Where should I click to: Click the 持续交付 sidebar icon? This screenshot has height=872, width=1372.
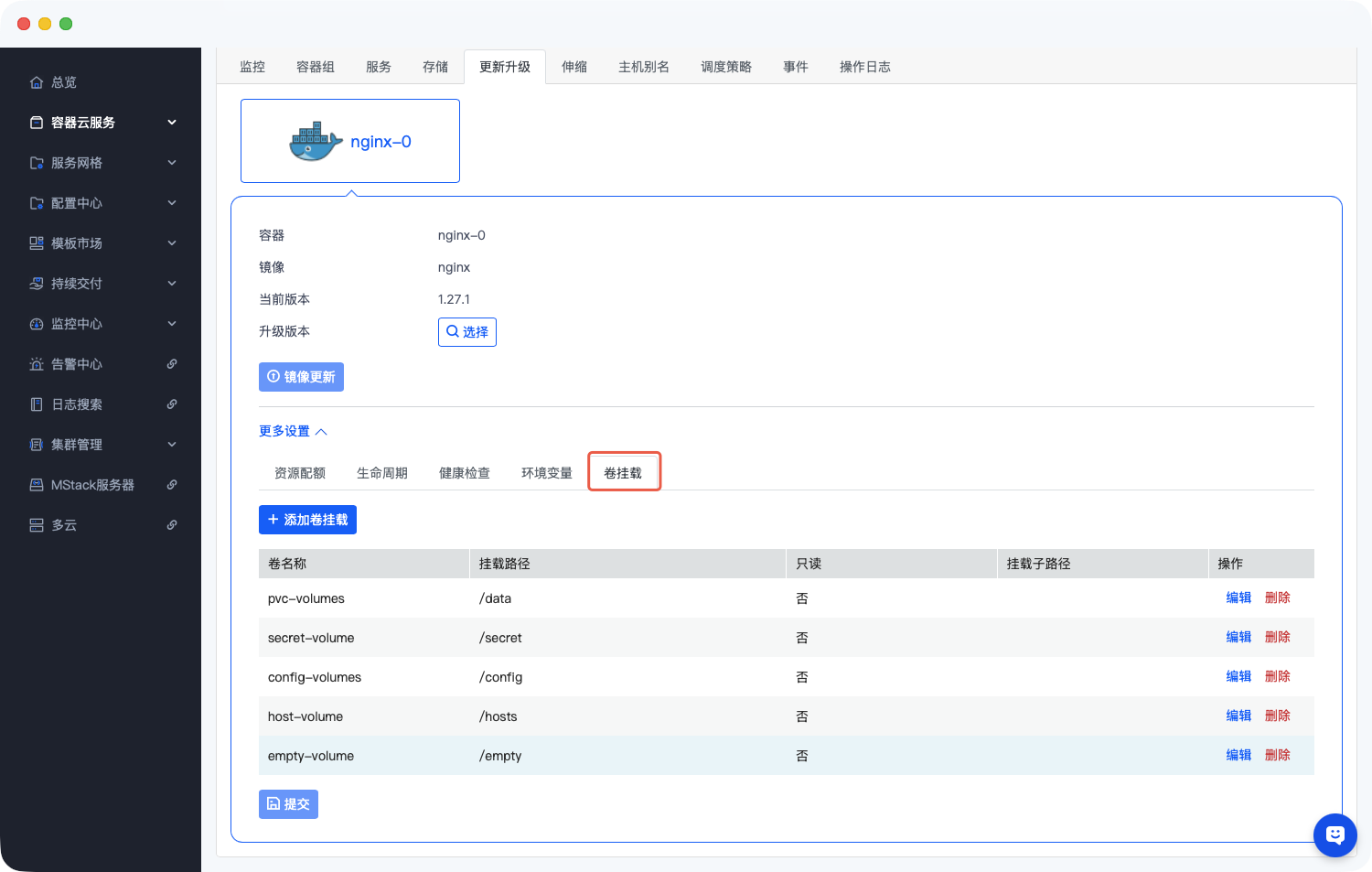[x=37, y=284]
